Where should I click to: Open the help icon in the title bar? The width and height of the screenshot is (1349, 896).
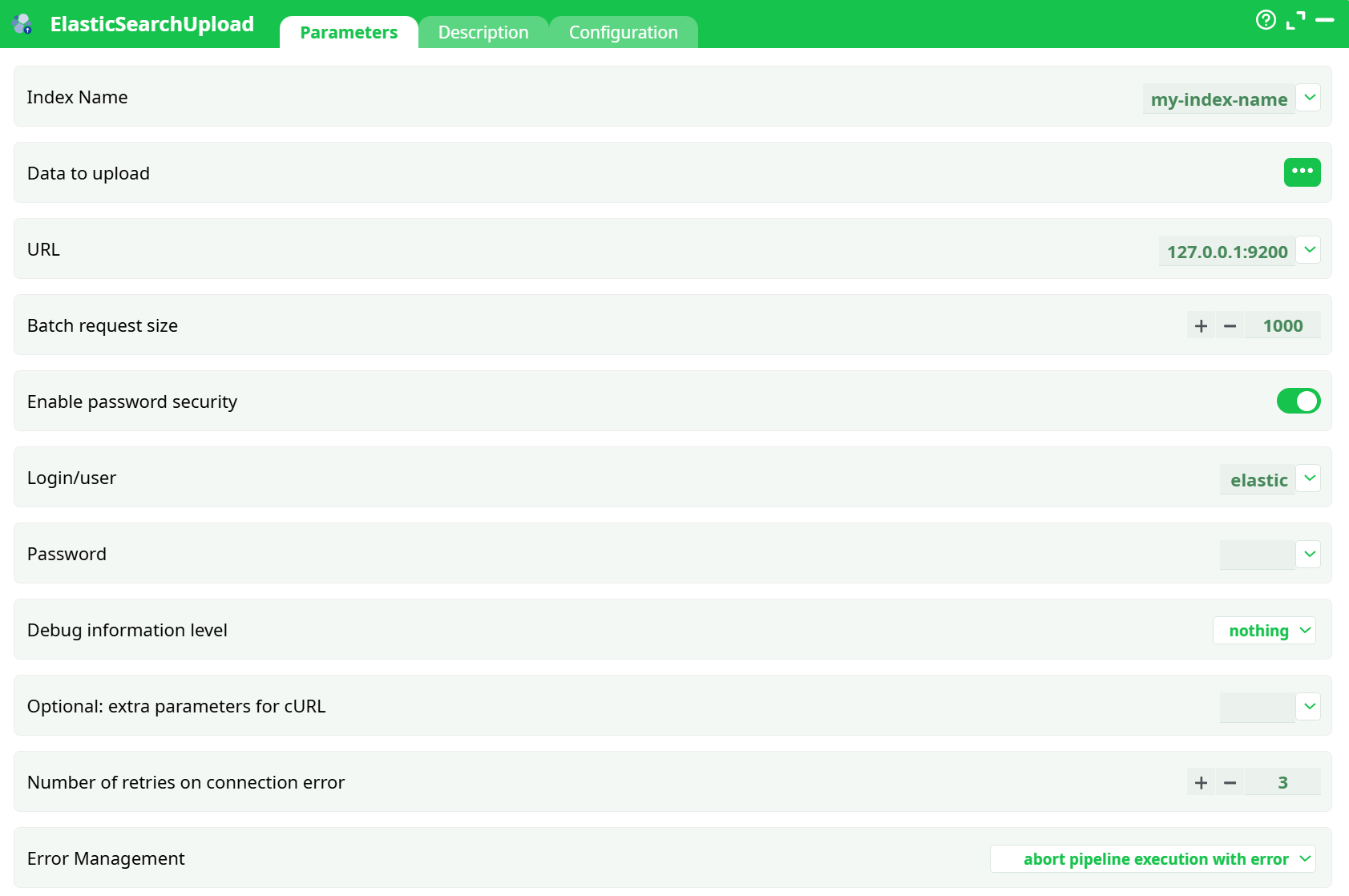(x=1266, y=20)
